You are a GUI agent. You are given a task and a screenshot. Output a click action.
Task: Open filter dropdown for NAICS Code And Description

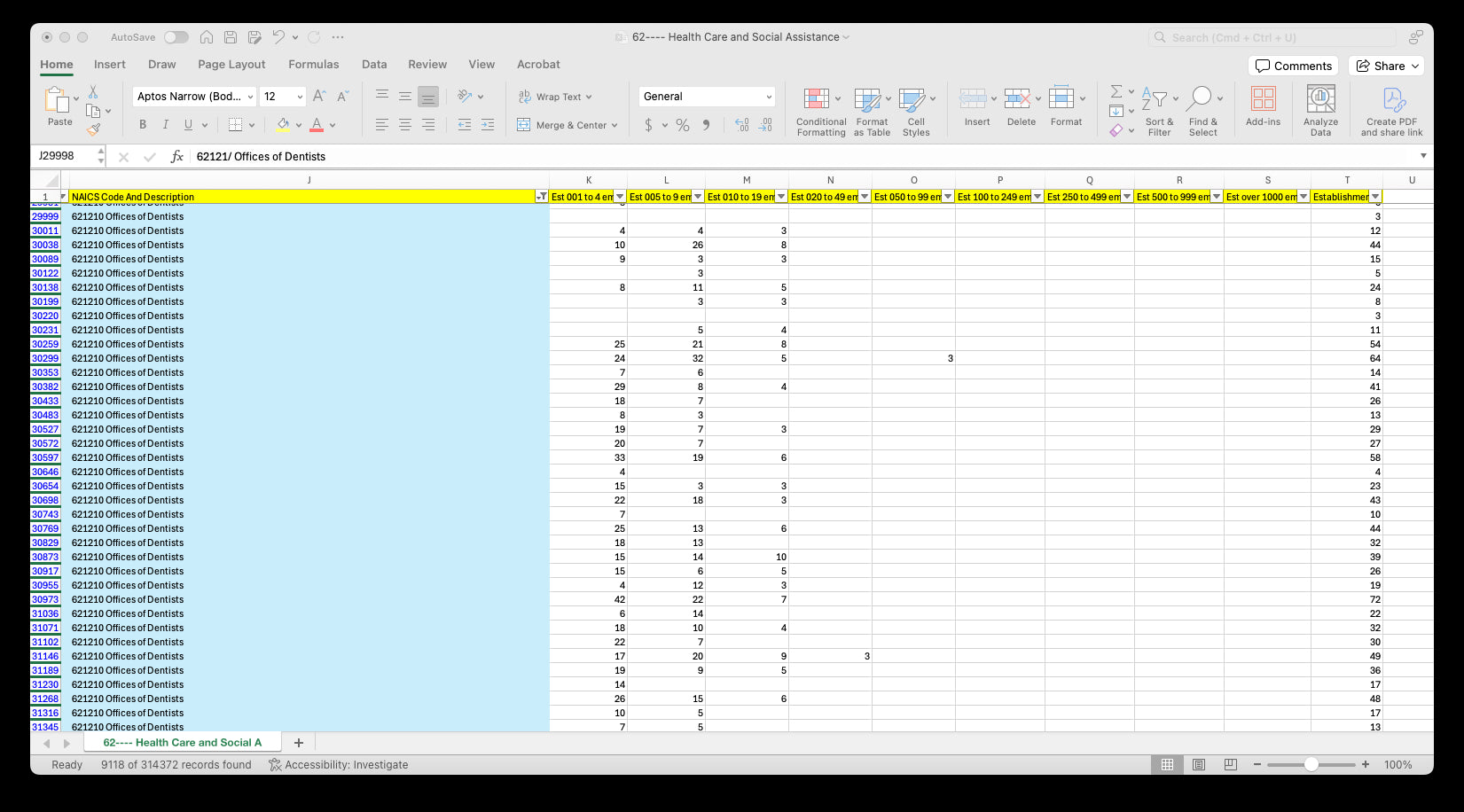coord(541,197)
